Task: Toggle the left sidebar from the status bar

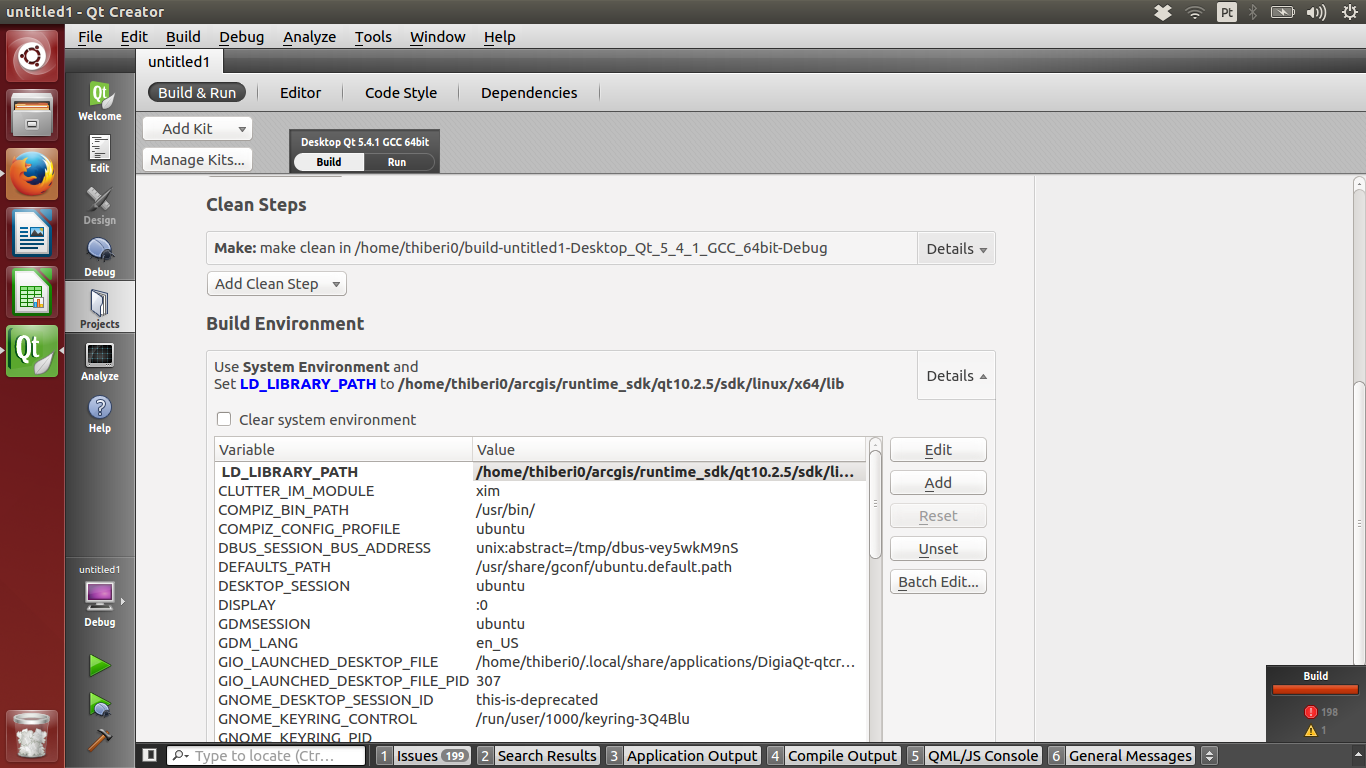Action: click(149, 755)
